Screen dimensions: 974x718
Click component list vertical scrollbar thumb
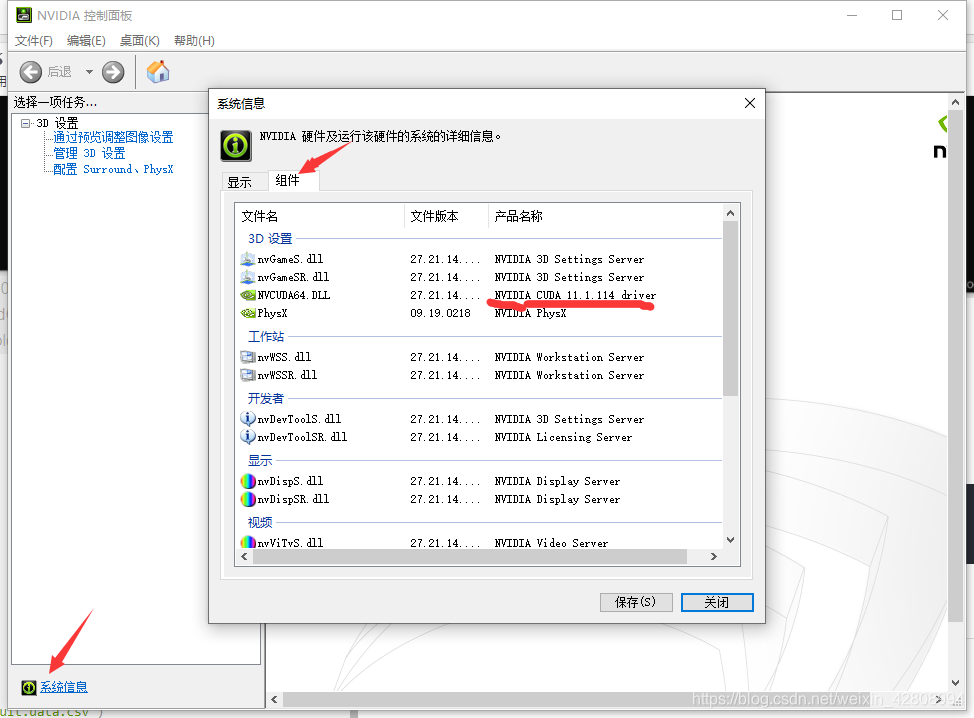click(x=730, y=308)
